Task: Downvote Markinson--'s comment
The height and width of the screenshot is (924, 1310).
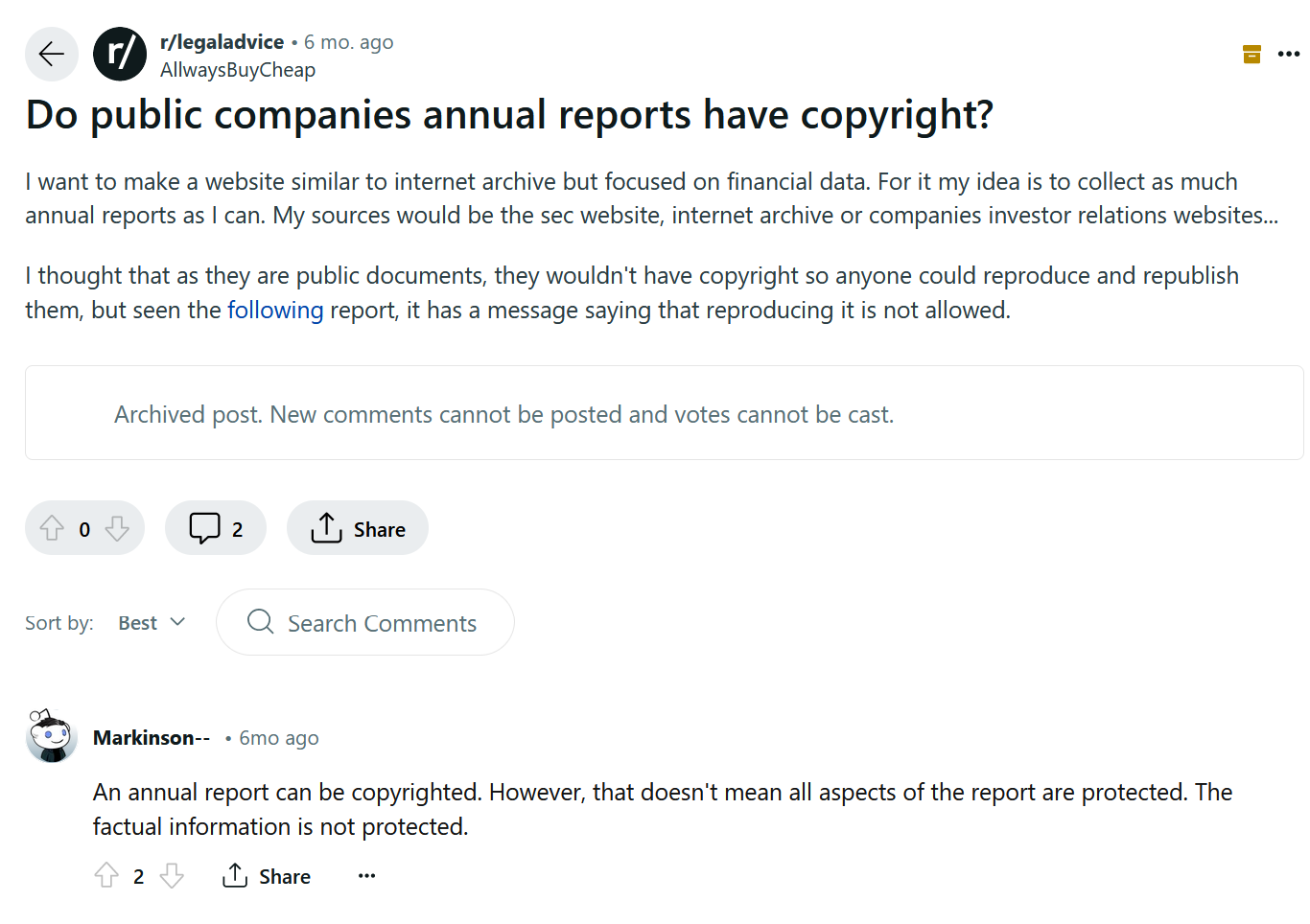Action: tap(172, 875)
